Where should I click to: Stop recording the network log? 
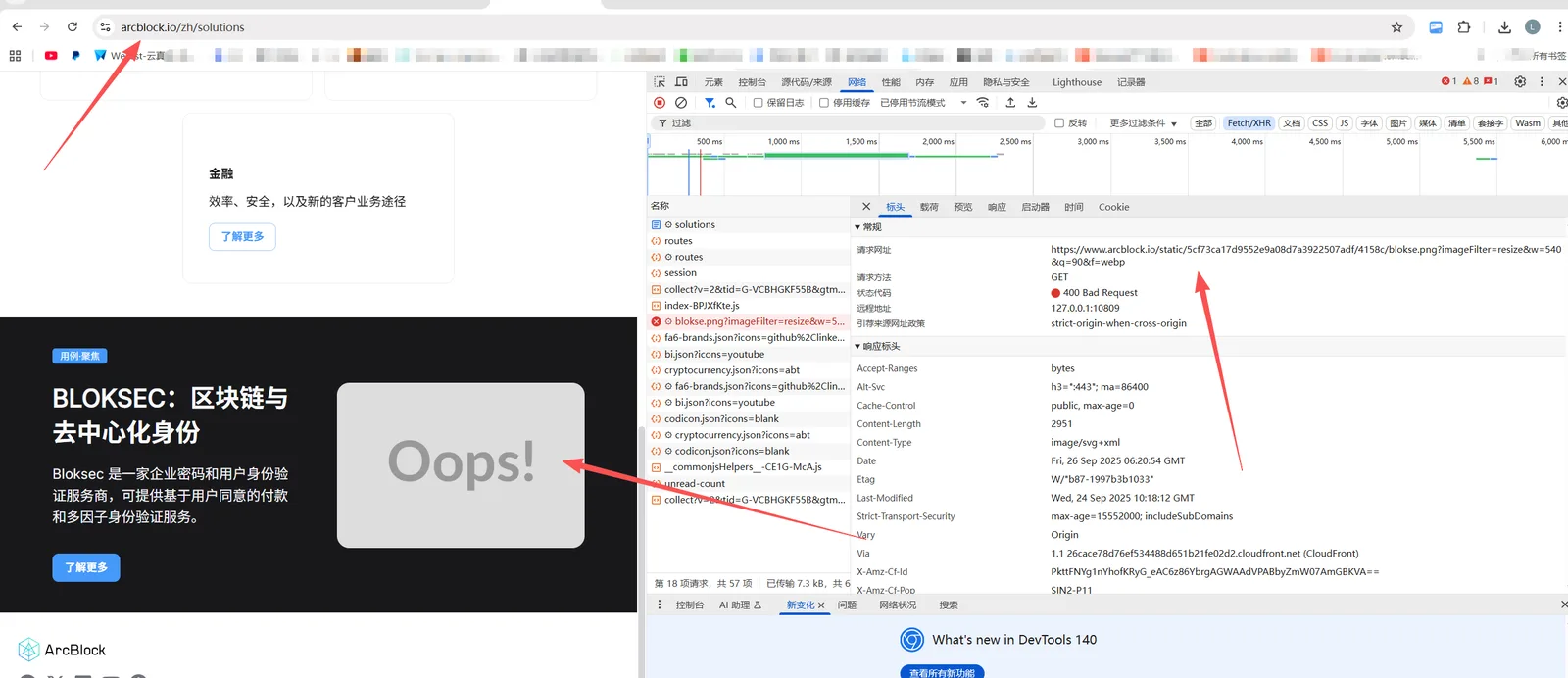[660, 103]
